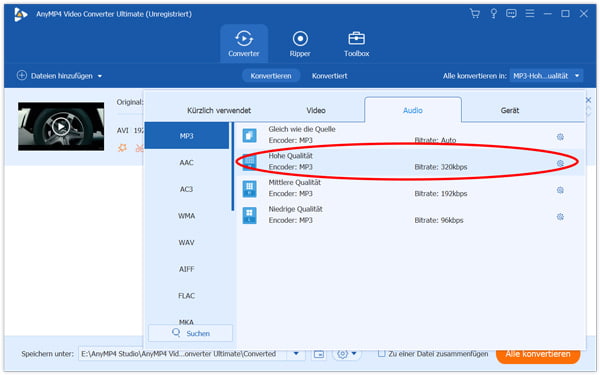Screen dimensions: 600x375
Task: Choose WMA in the format list
Action: point(187,215)
